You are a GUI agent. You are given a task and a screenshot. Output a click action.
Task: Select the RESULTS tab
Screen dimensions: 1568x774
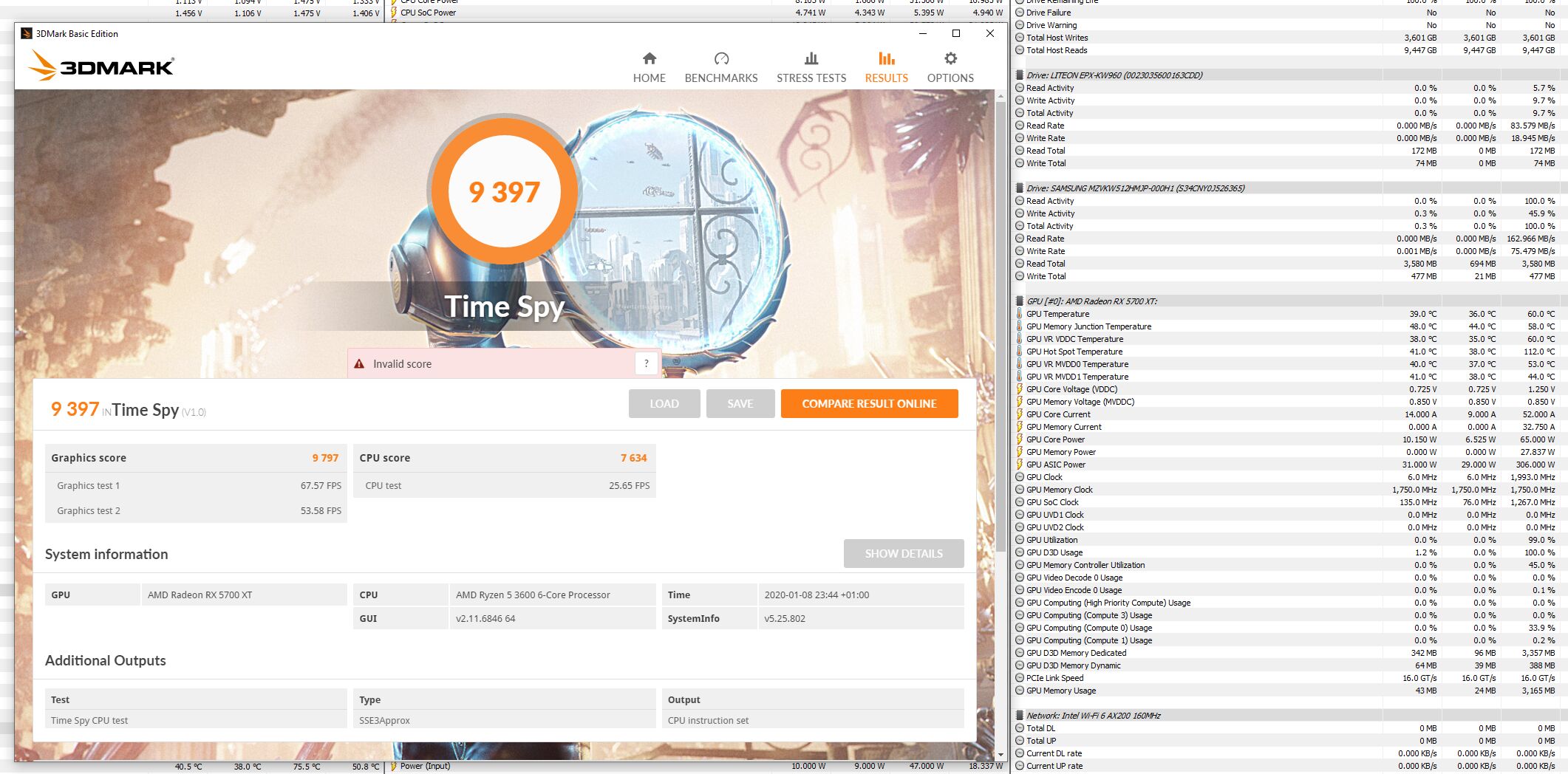(x=887, y=67)
